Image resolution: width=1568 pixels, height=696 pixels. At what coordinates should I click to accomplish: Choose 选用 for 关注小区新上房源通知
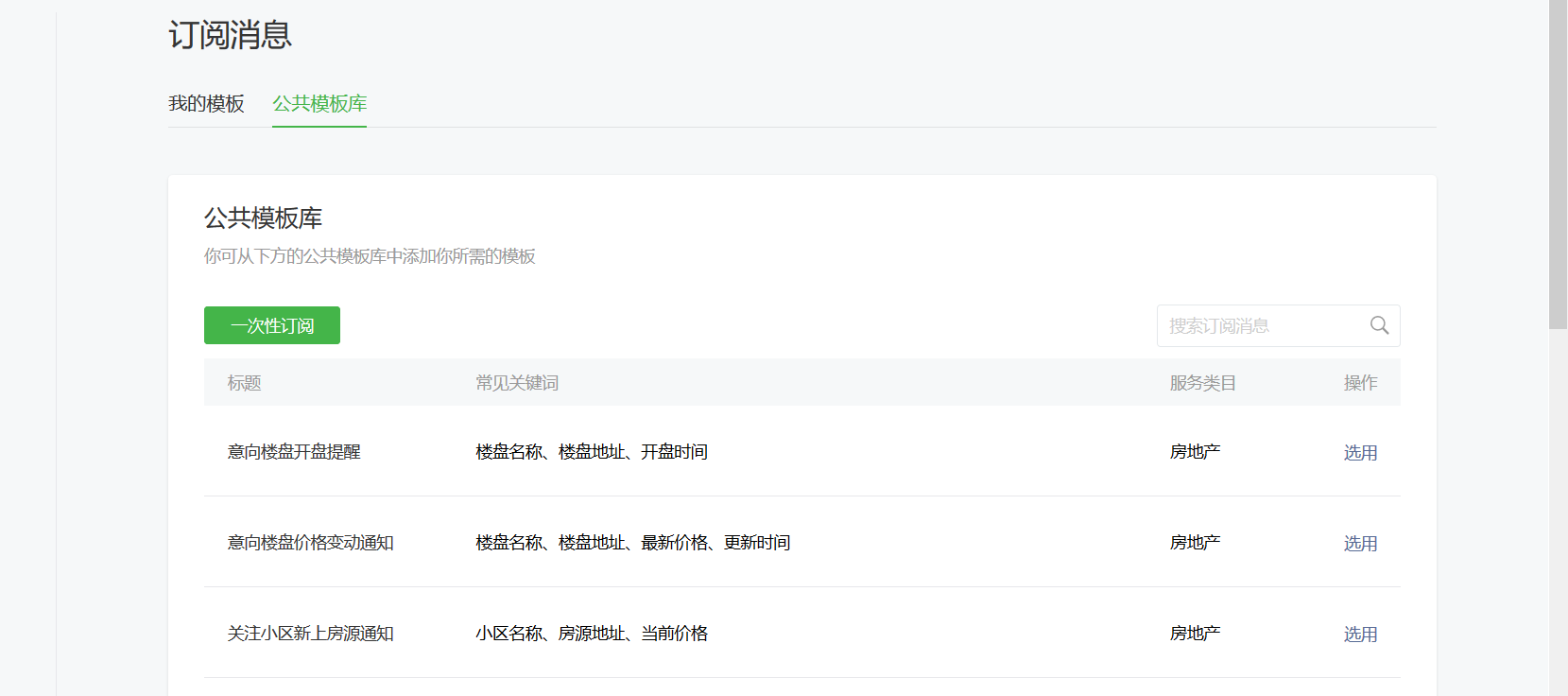pyautogui.click(x=1360, y=634)
